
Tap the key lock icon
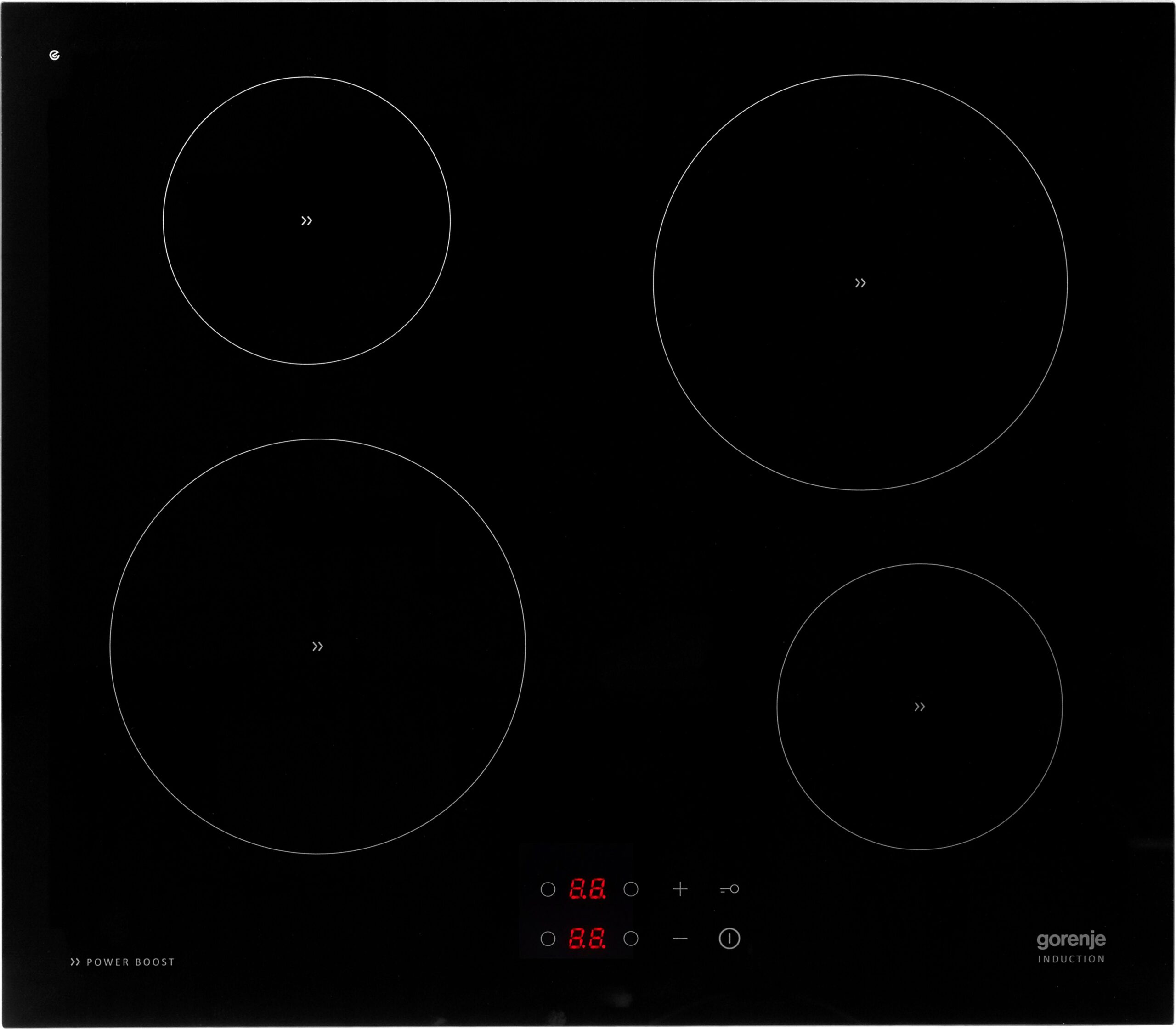[x=729, y=889]
